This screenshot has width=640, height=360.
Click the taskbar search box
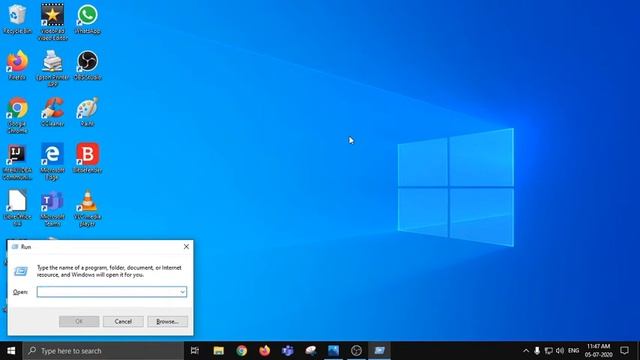tap(103, 351)
